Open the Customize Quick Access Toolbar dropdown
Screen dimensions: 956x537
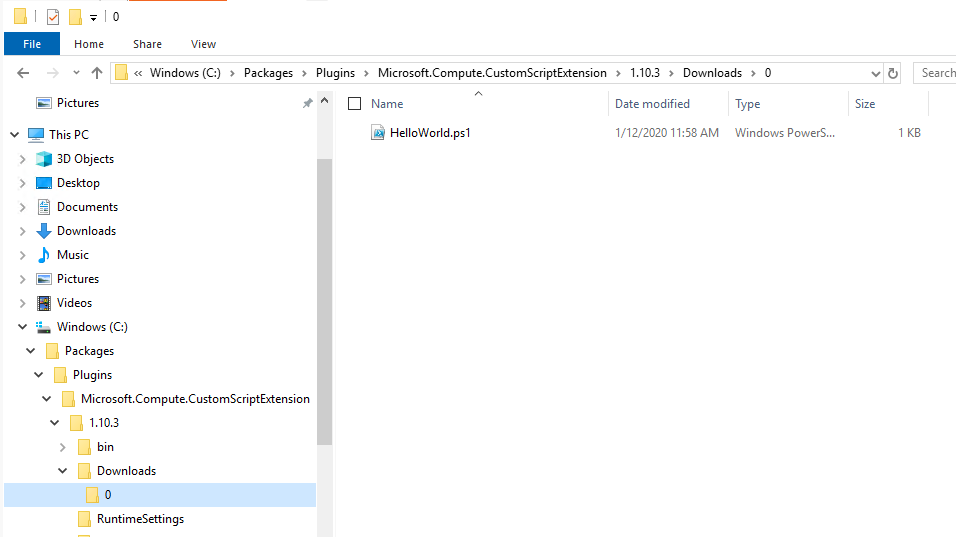pyautogui.click(x=93, y=18)
